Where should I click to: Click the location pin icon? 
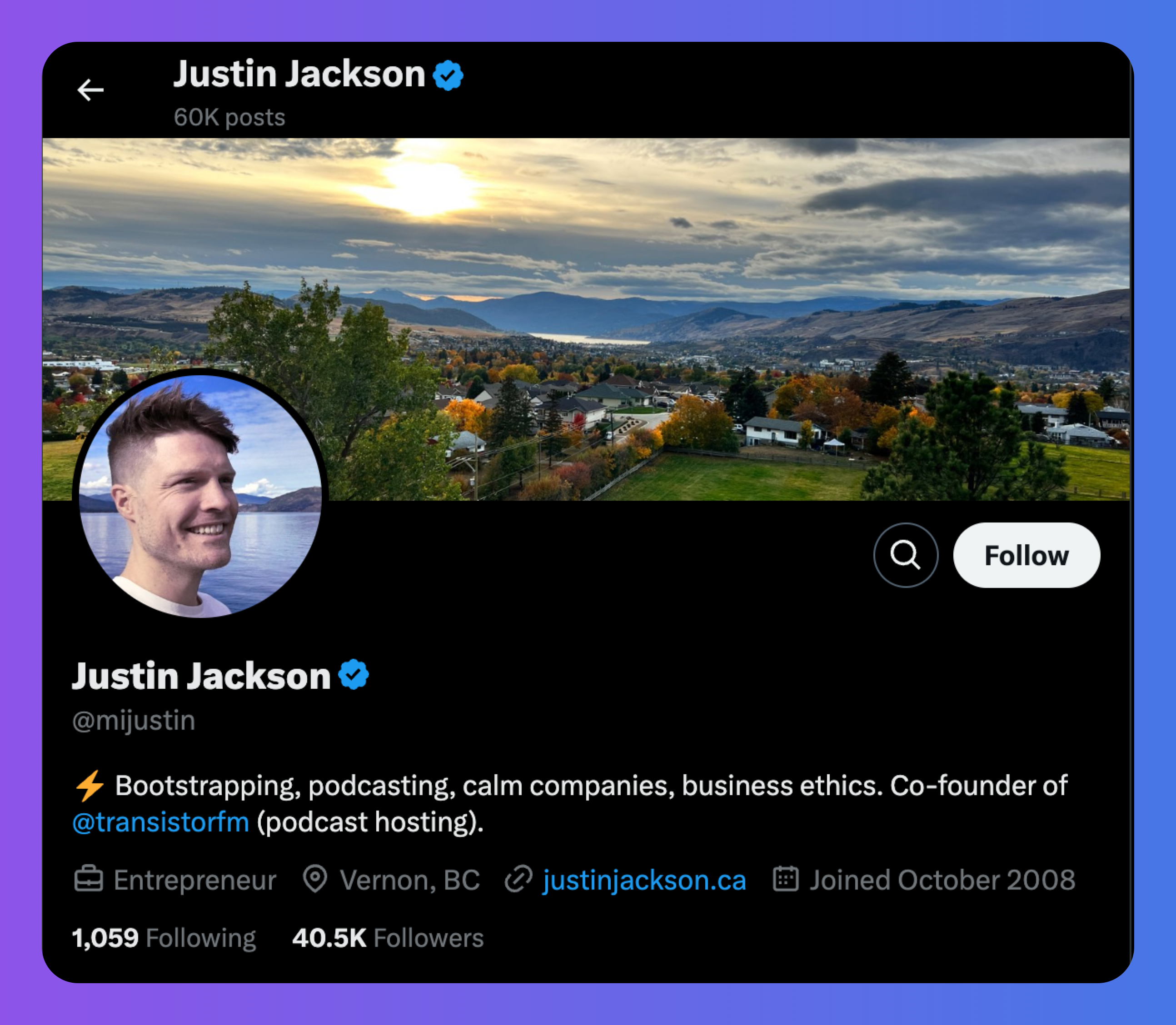(314, 879)
